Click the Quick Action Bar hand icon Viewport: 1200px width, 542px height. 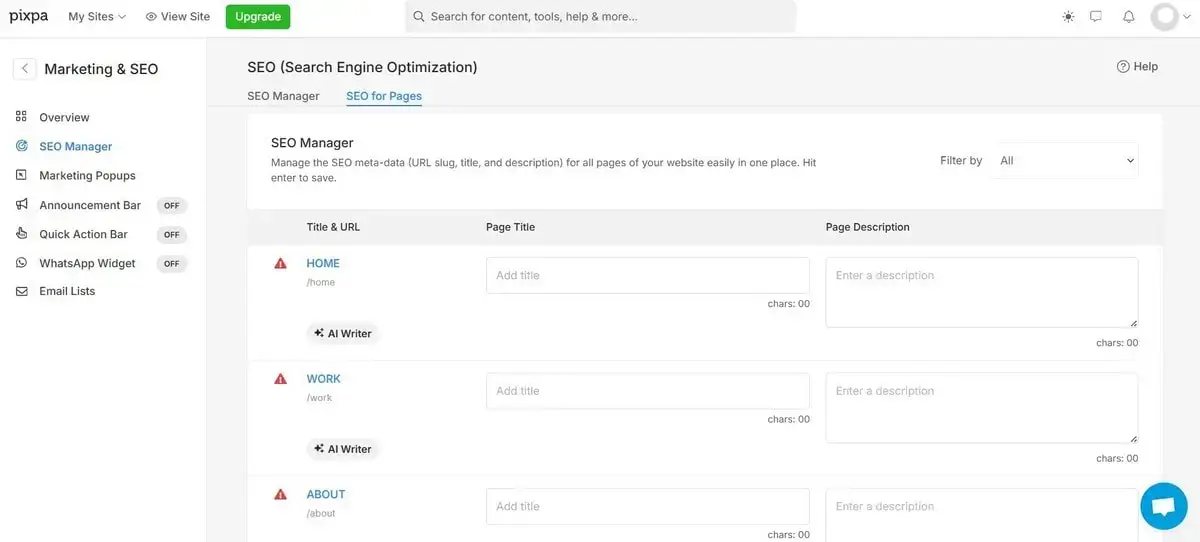[x=21, y=234]
